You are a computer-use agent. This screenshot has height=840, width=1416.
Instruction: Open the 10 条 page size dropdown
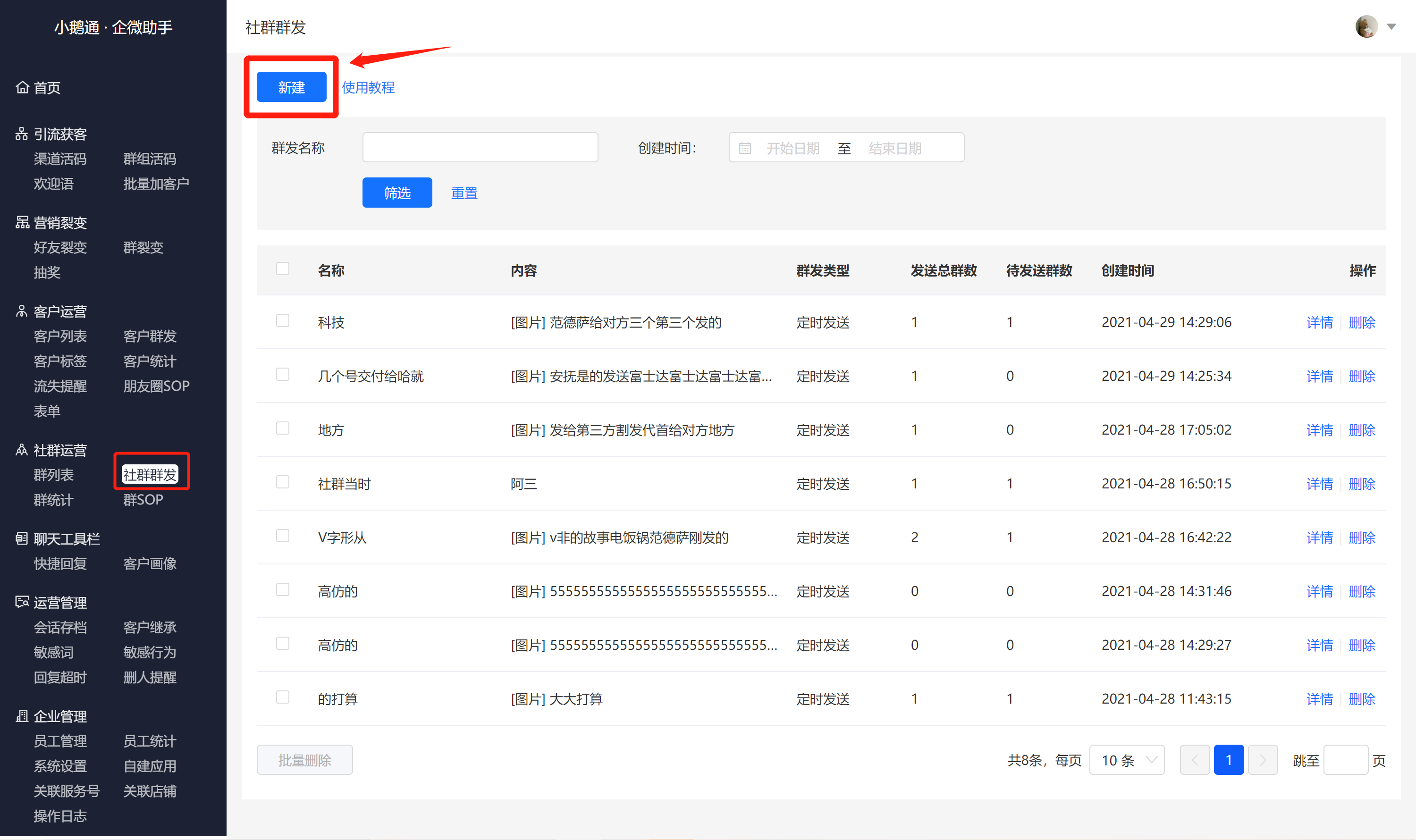coord(1127,760)
